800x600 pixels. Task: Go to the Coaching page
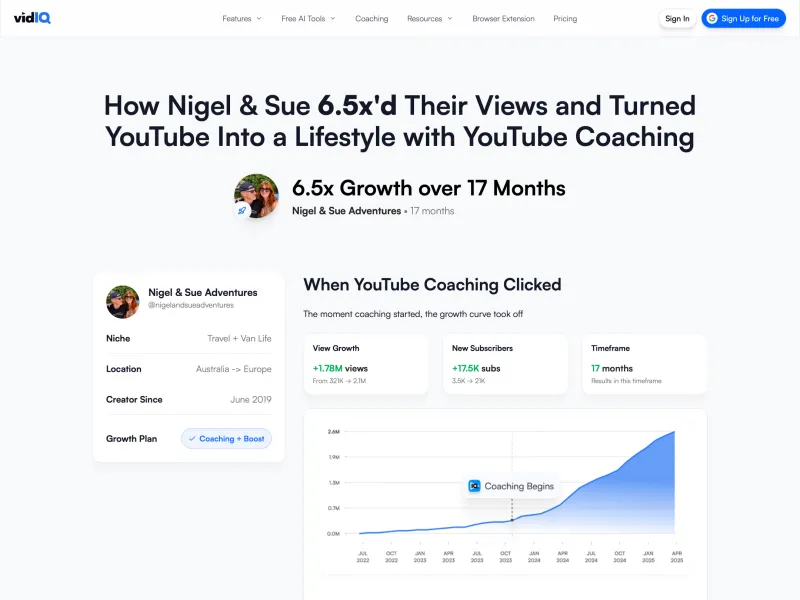click(x=371, y=18)
